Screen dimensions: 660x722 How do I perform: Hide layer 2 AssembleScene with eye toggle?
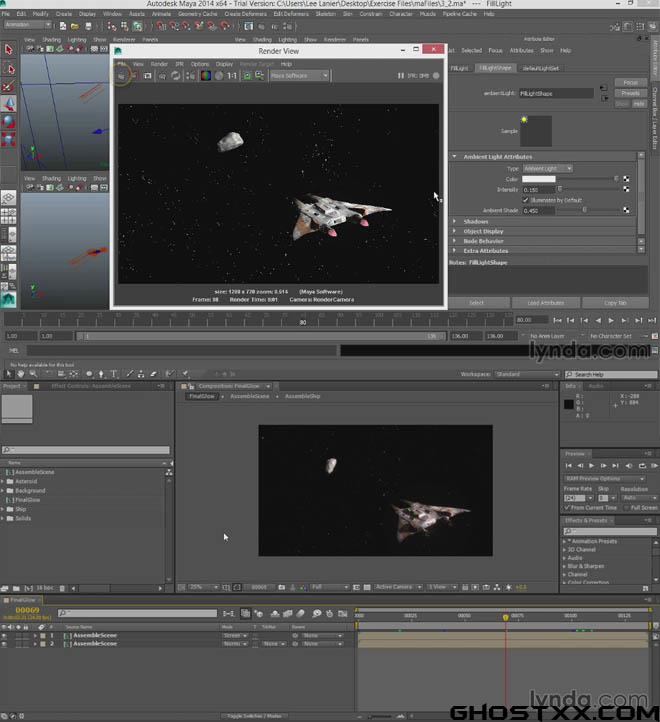tap(4, 644)
